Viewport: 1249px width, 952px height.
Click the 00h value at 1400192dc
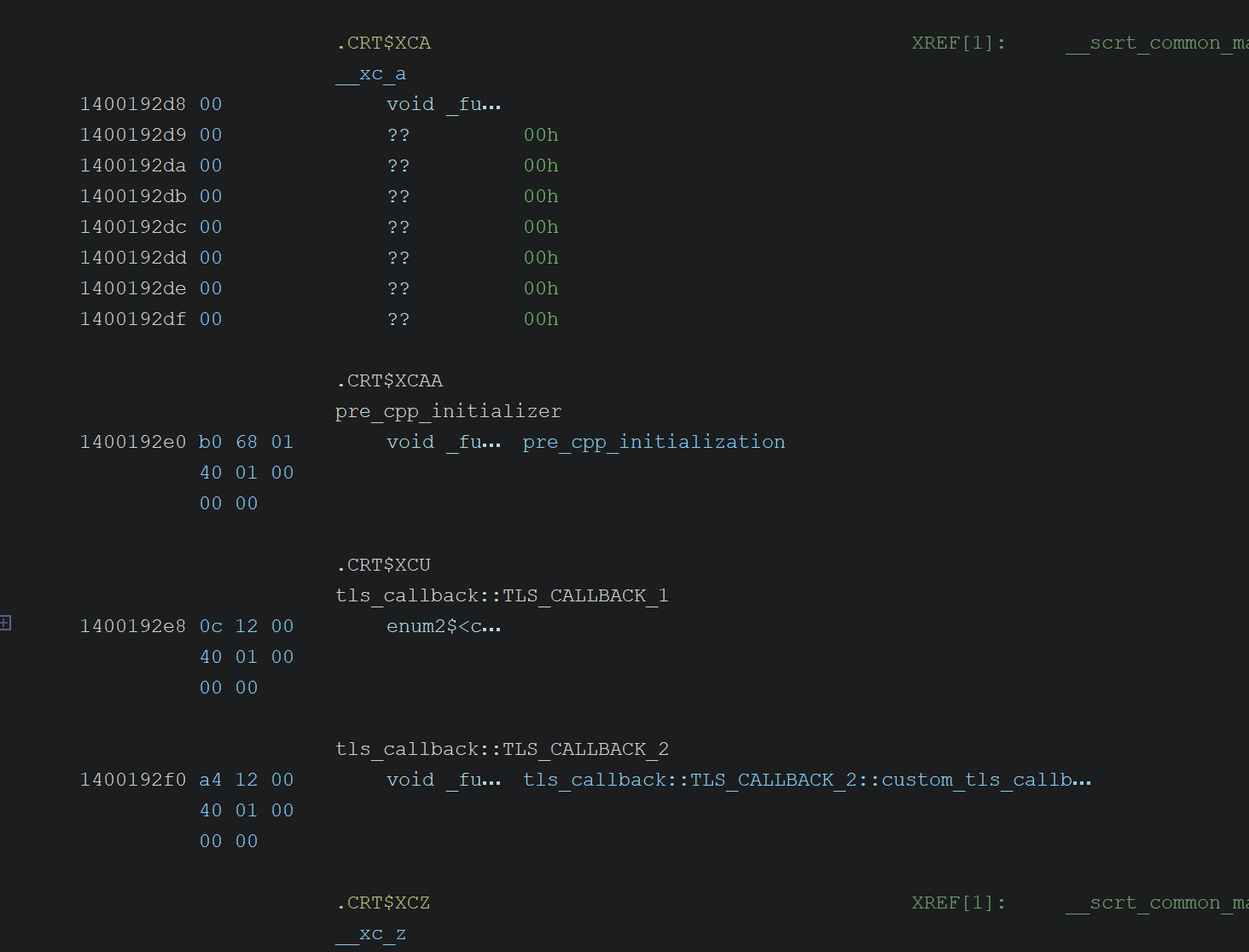(x=541, y=227)
